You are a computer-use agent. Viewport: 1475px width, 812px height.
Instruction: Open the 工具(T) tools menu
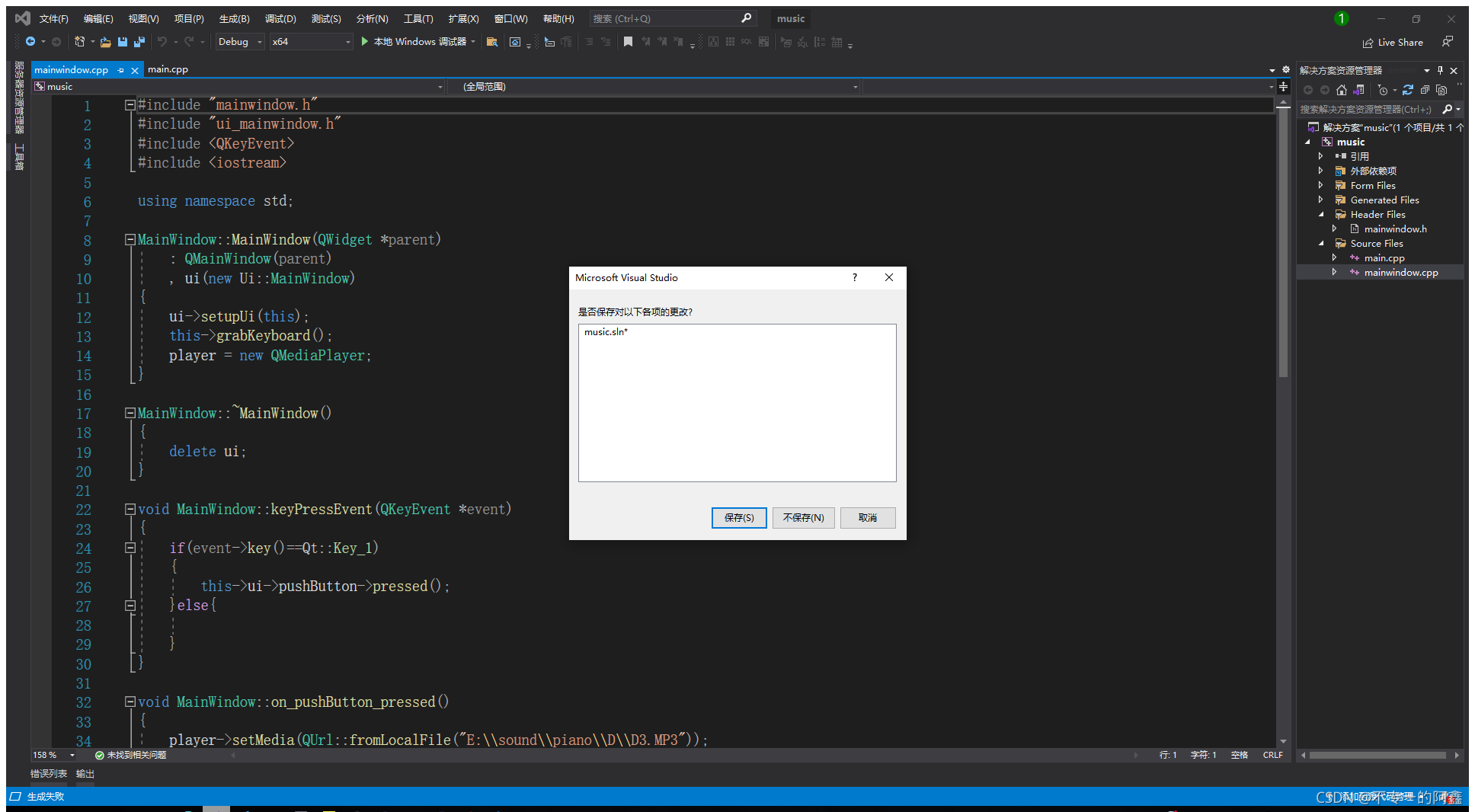click(418, 18)
